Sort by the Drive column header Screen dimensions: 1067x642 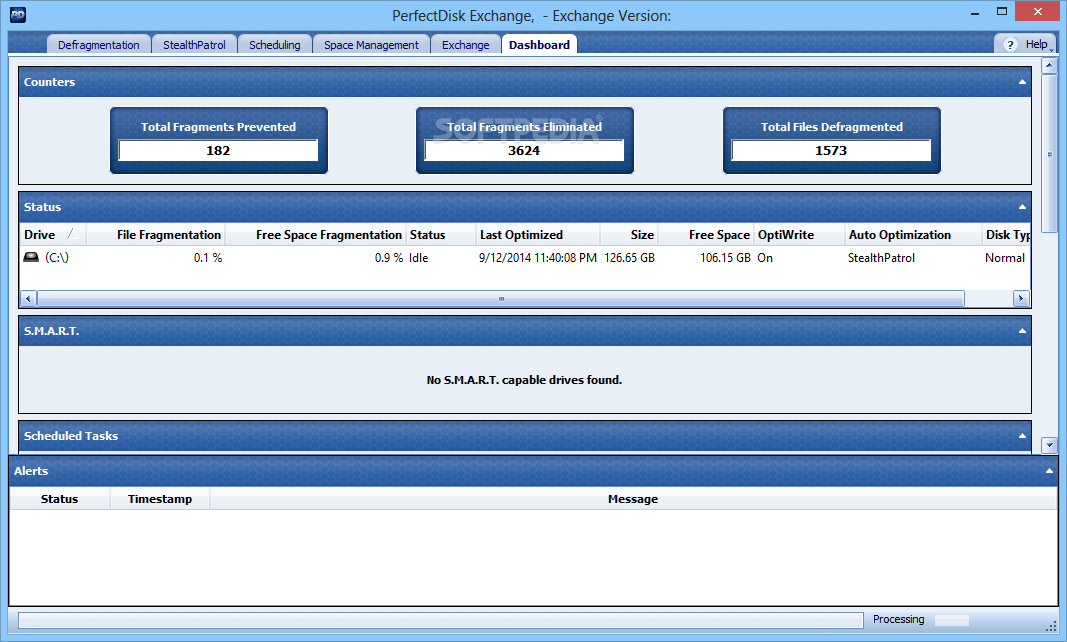pyautogui.click(x=52, y=235)
